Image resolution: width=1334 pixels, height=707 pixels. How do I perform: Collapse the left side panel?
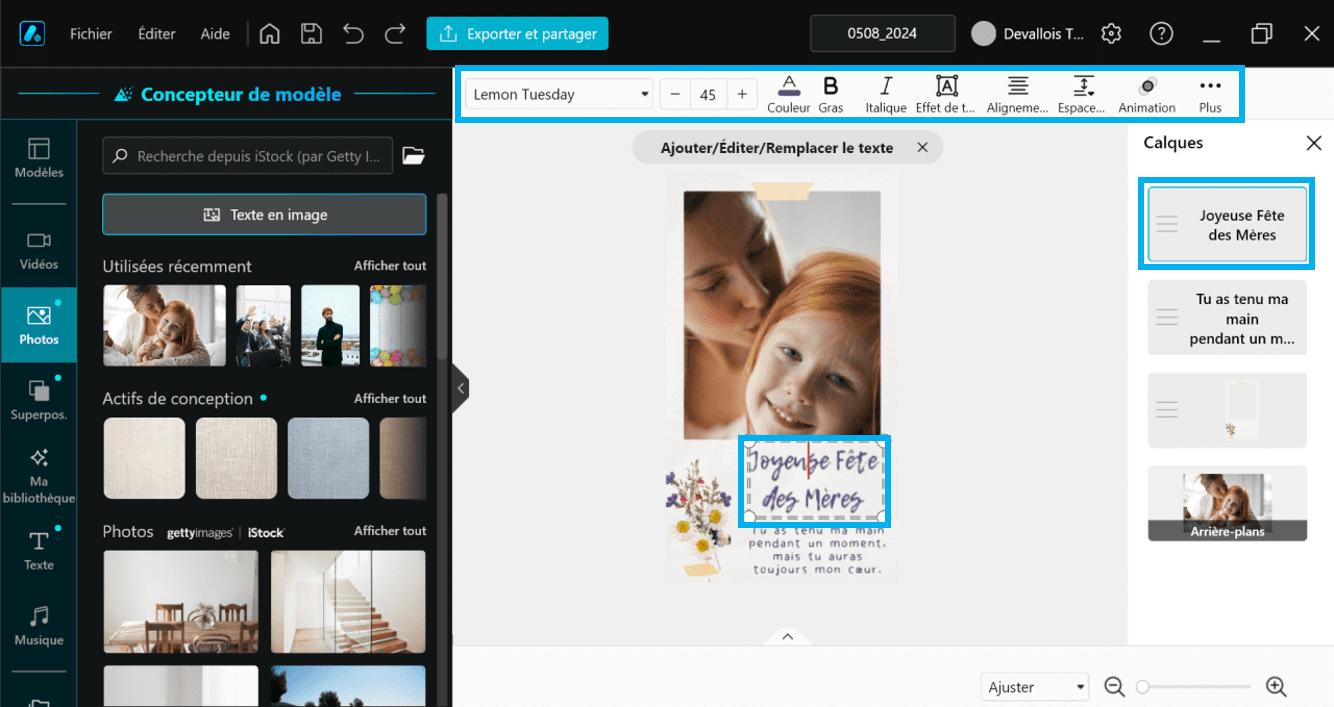(460, 387)
